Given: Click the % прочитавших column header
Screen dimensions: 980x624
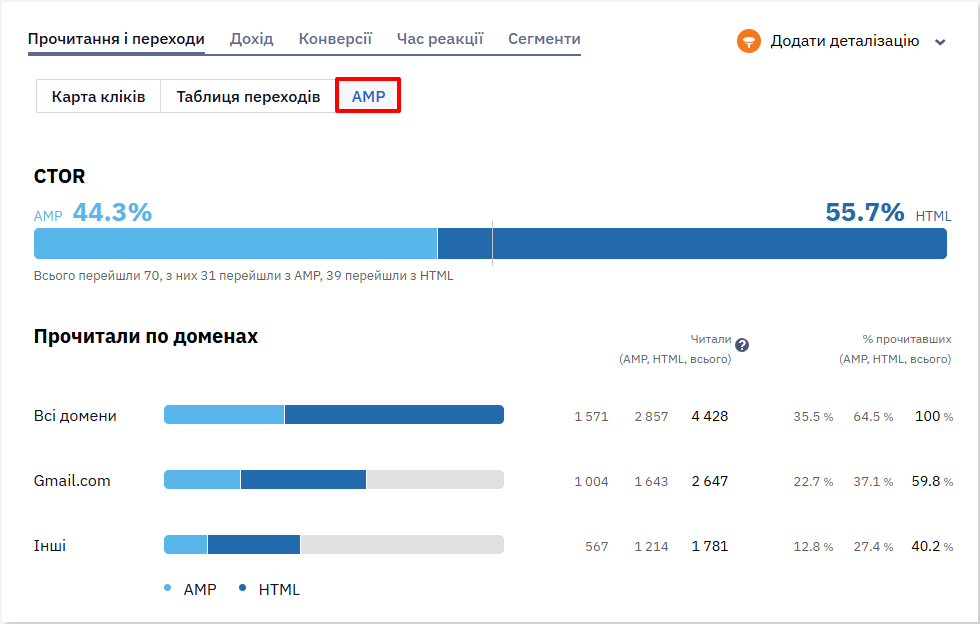Looking at the screenshot, I should (907, 339).
